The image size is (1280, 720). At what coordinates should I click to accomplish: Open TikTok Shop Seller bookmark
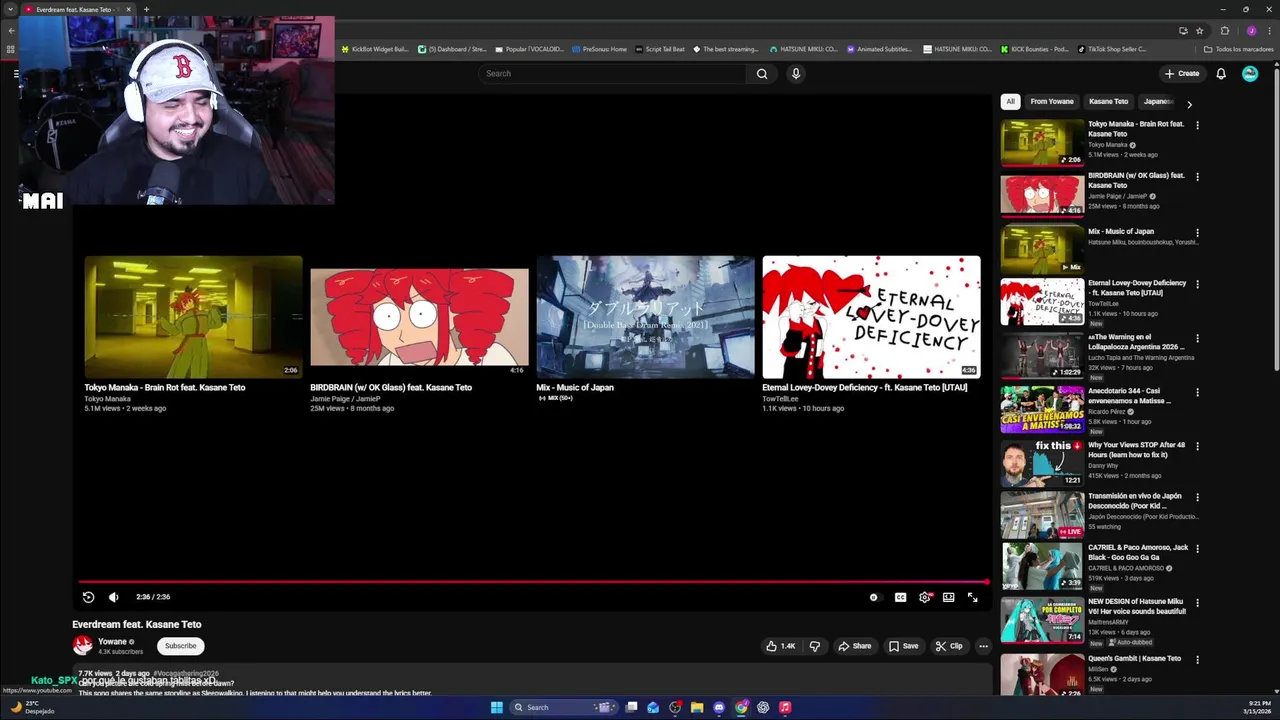click(x=1111, y=49)
